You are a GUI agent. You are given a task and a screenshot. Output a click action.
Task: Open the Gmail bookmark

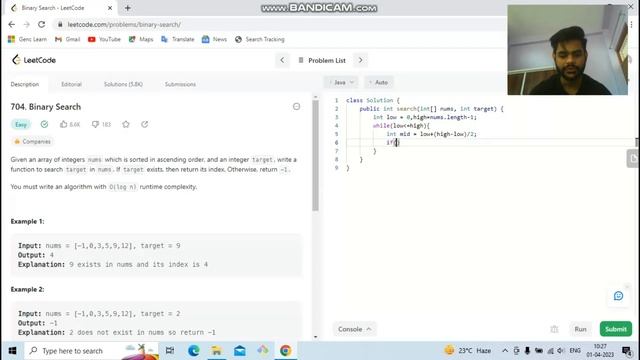coord(68,39)
